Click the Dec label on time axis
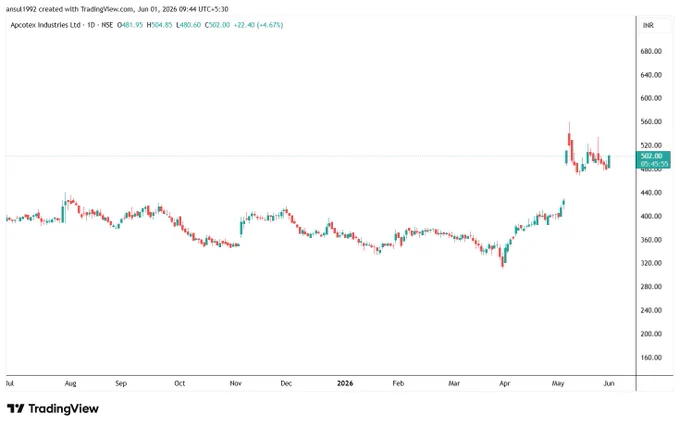The image size is (680, 426). pos(286,383)
